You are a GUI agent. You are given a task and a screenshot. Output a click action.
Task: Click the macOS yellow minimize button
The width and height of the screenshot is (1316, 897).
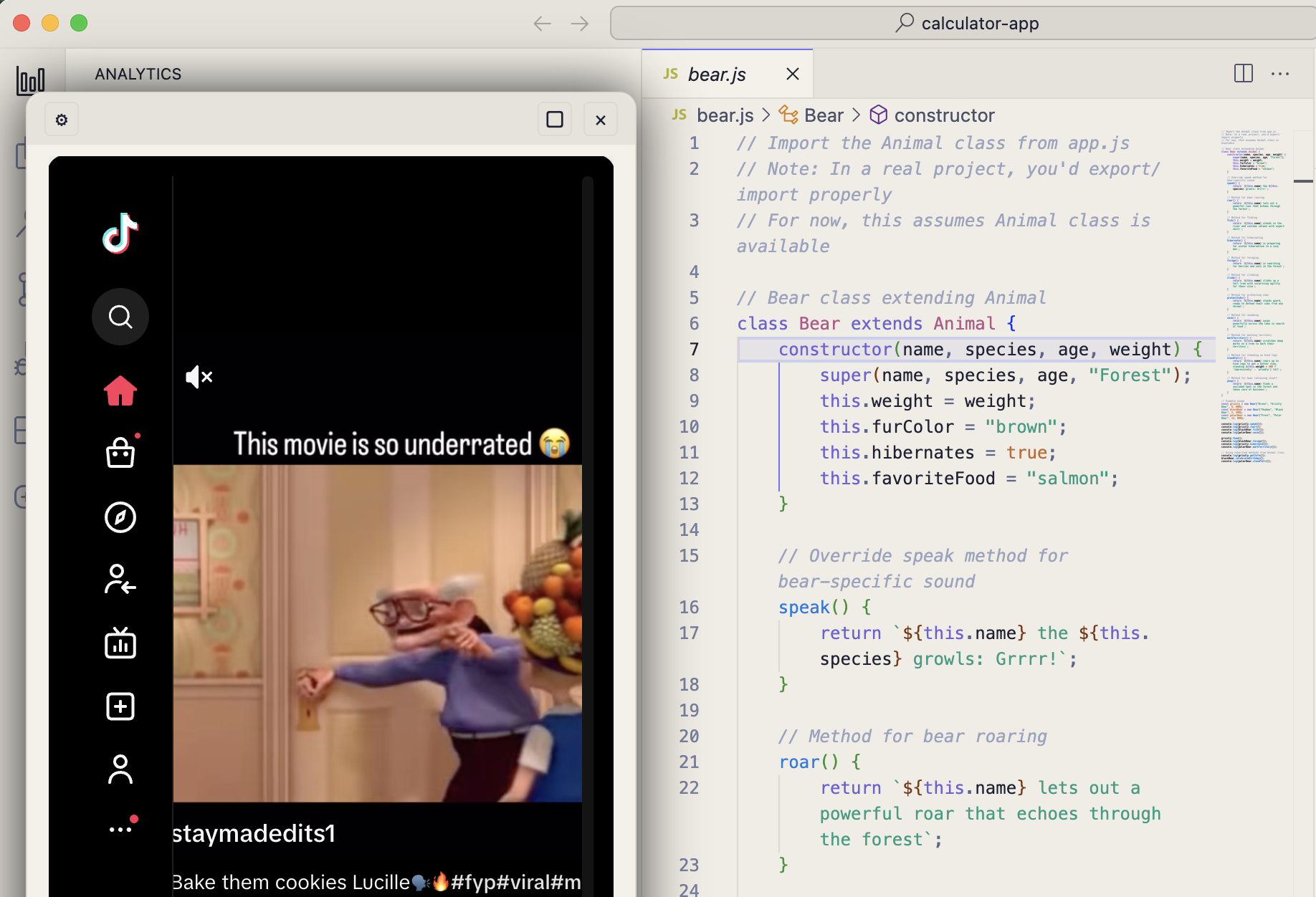50,23
